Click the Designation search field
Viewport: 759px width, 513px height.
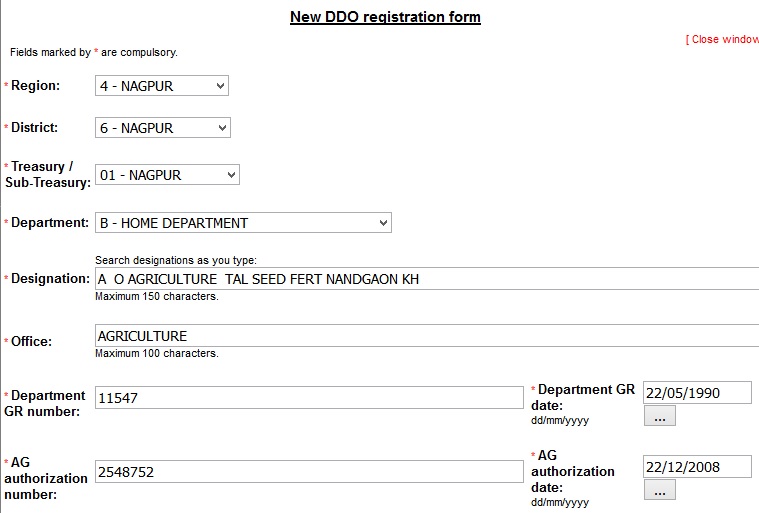[x=426, y=279]
